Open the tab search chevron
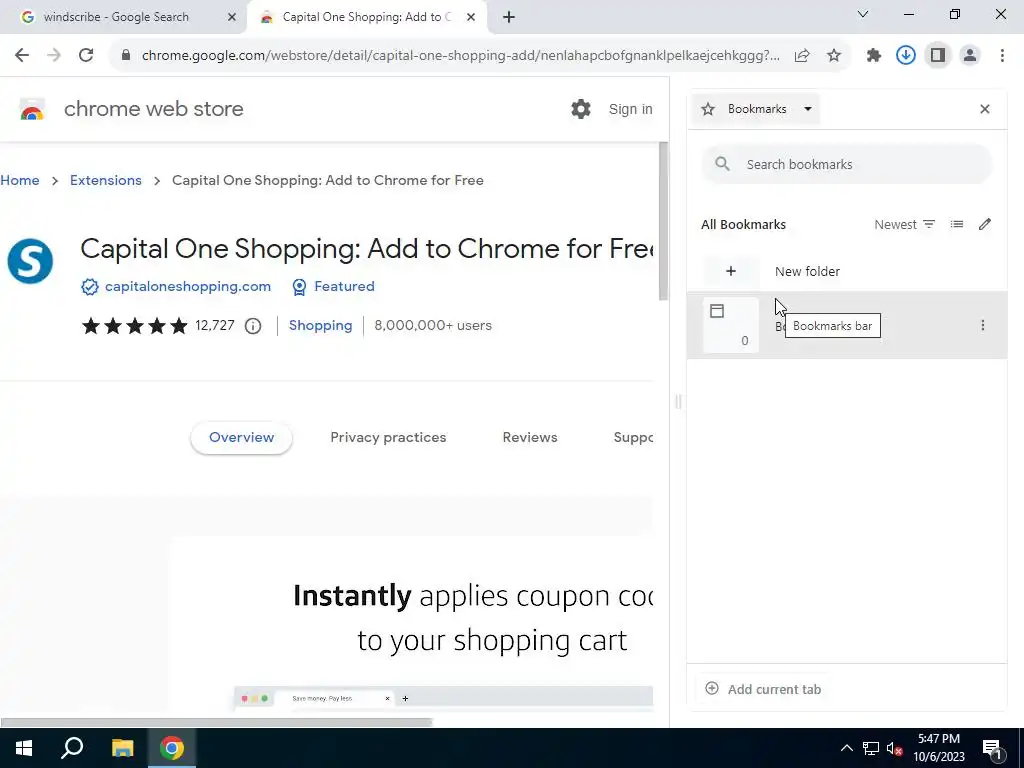 (863, 14)
